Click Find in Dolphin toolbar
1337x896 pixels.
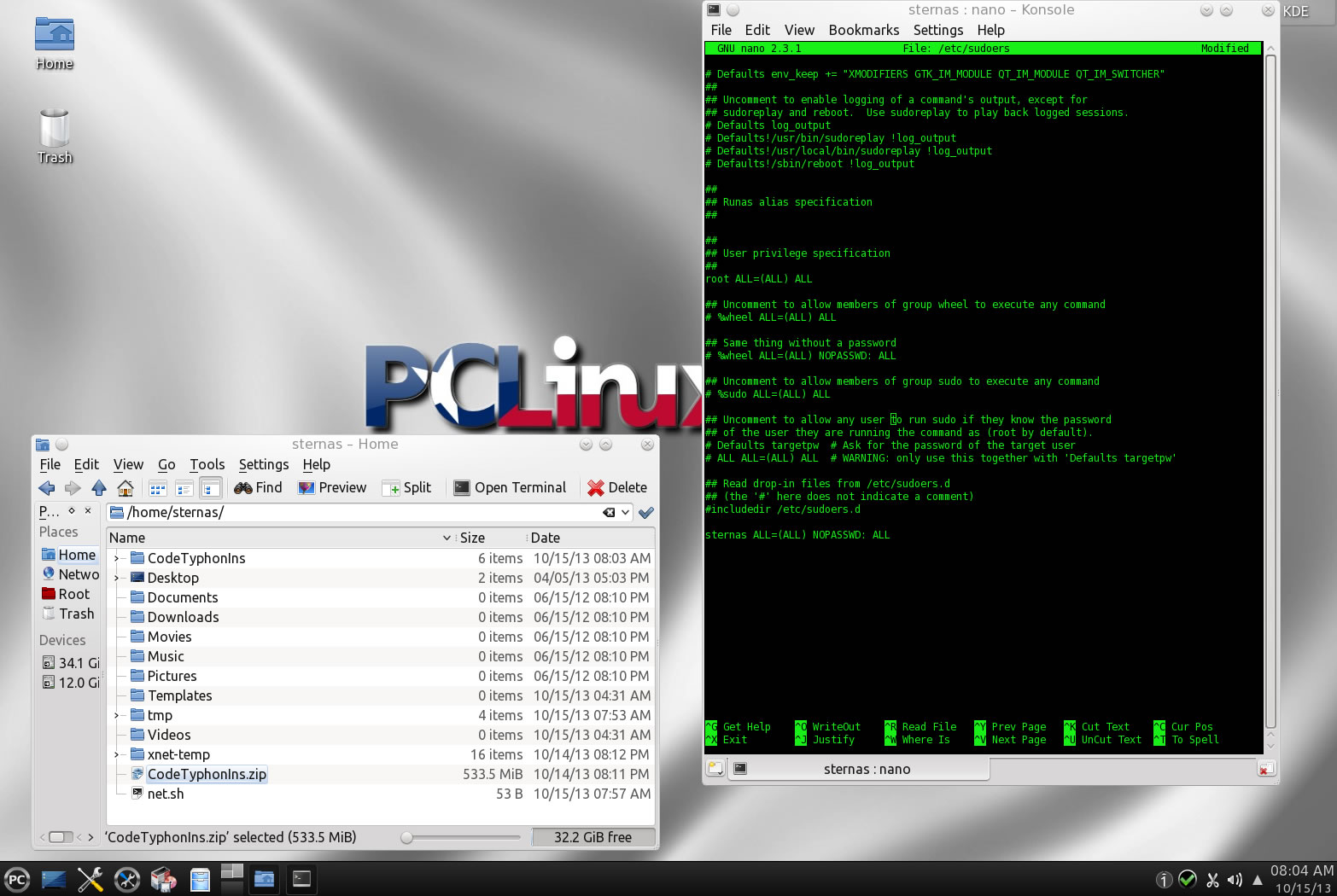coord(258,488)
